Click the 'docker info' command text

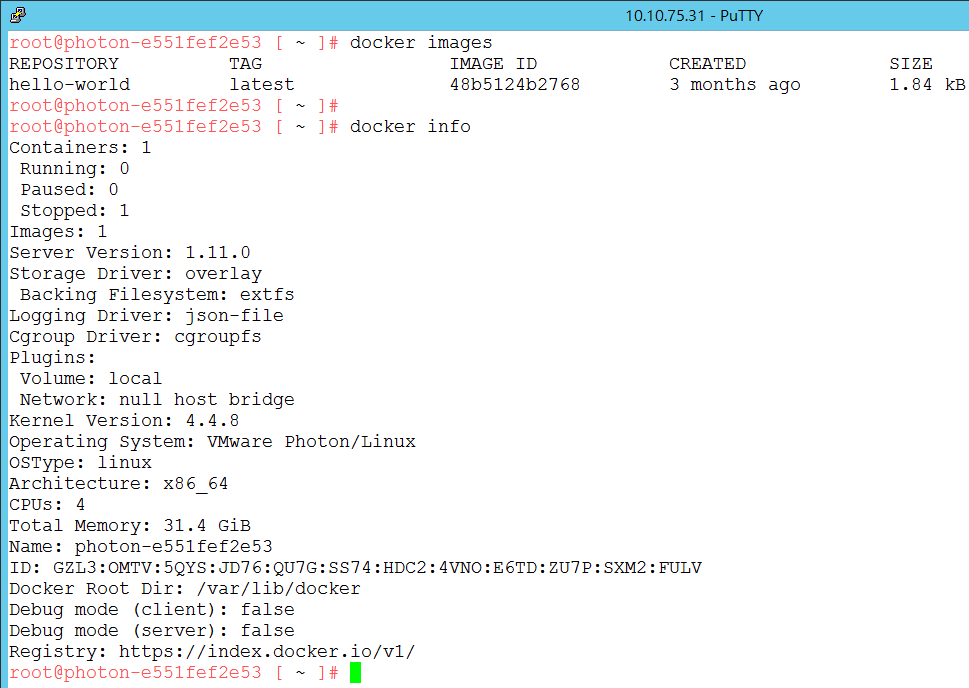coord(410,127)
